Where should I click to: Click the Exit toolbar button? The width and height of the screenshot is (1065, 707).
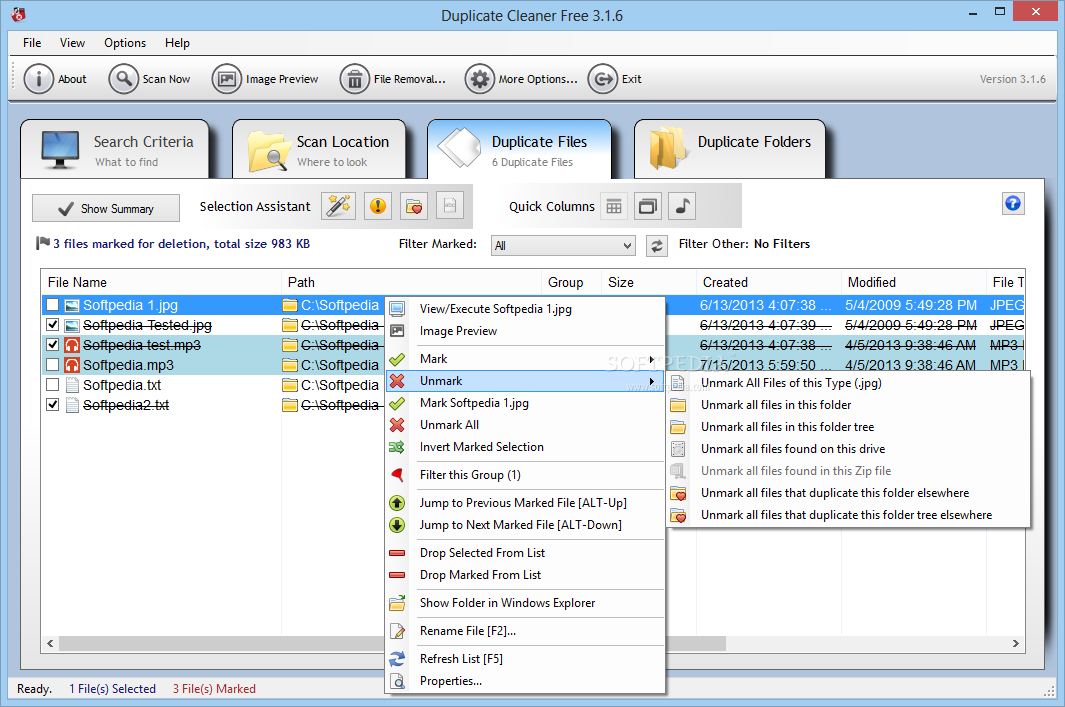pos(615,79)
